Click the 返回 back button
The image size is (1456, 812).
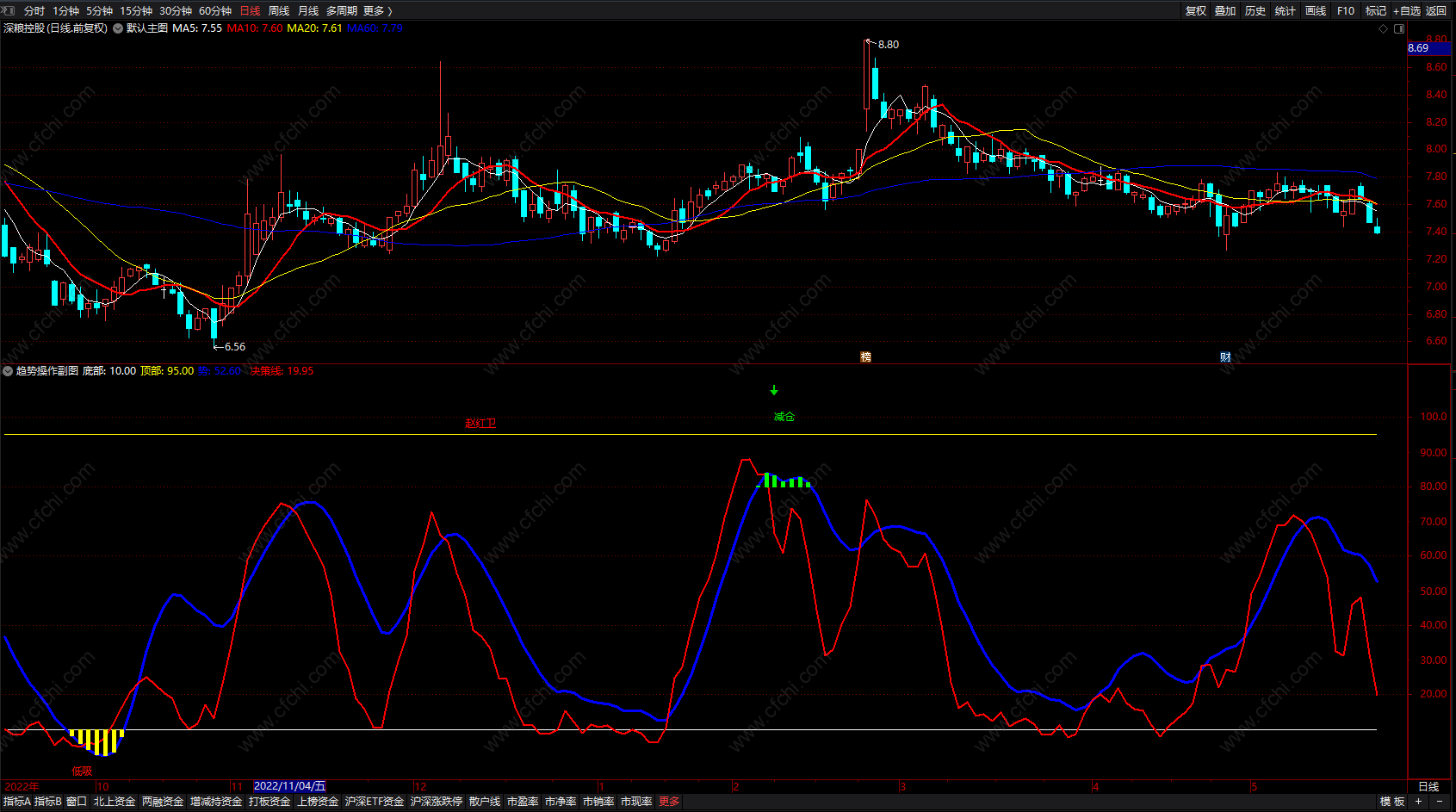tap(1436, 10)
